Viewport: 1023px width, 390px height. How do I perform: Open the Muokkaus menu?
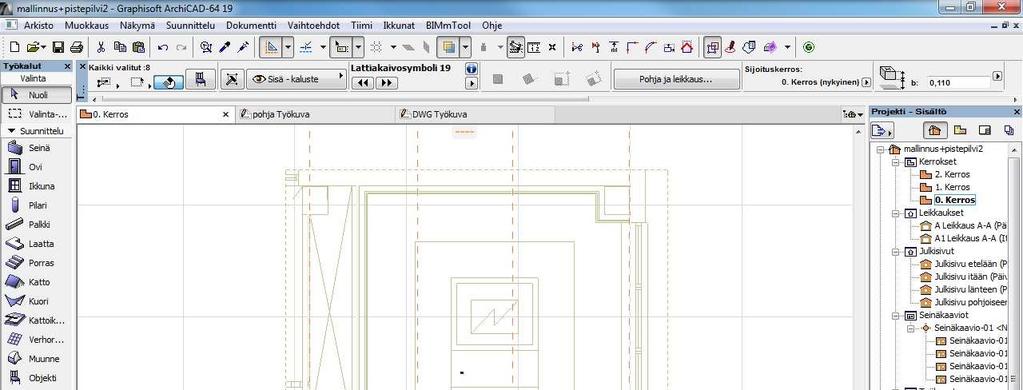(x=87, y=25)
